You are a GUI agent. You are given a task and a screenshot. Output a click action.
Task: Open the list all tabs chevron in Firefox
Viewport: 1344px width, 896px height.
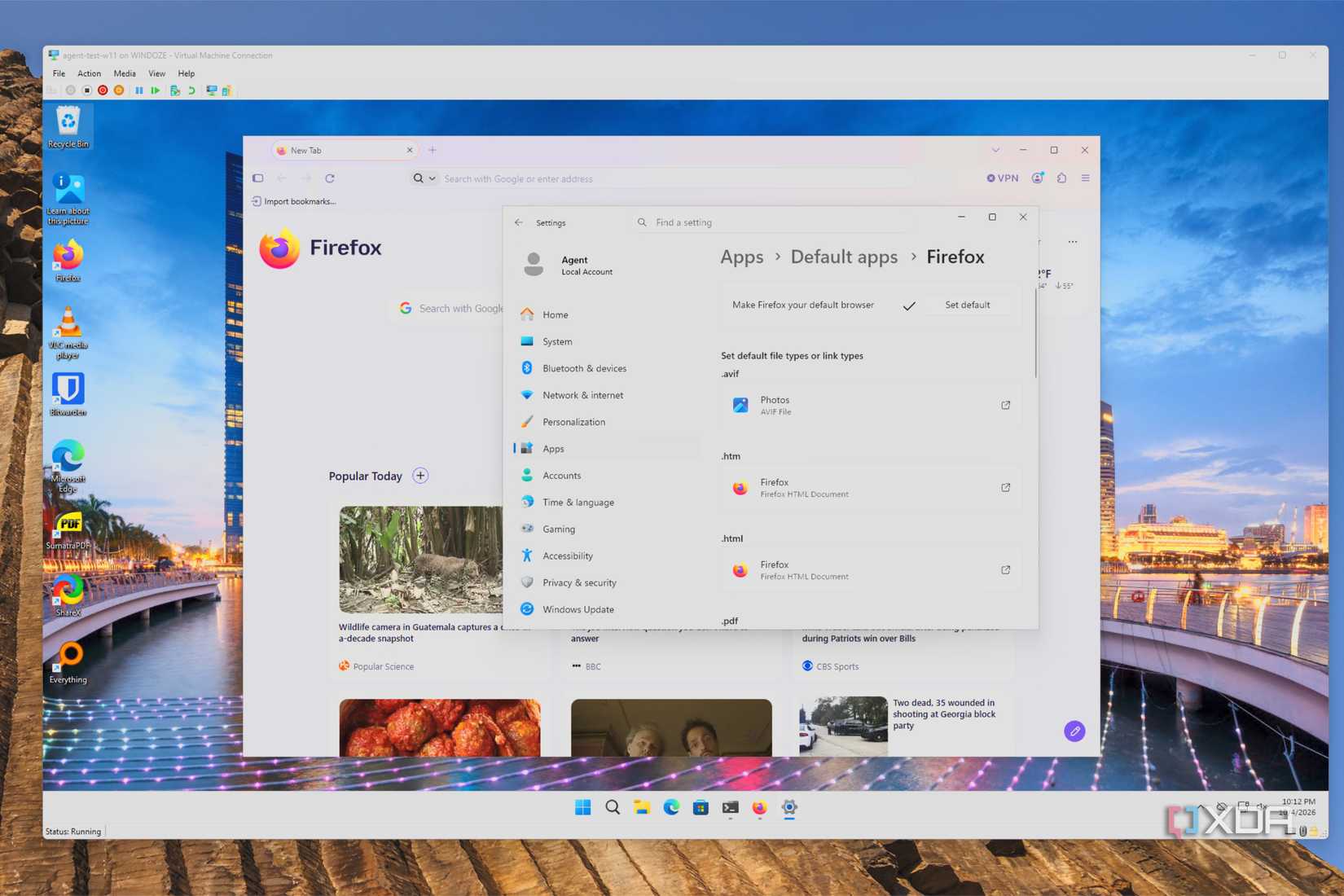995,150
